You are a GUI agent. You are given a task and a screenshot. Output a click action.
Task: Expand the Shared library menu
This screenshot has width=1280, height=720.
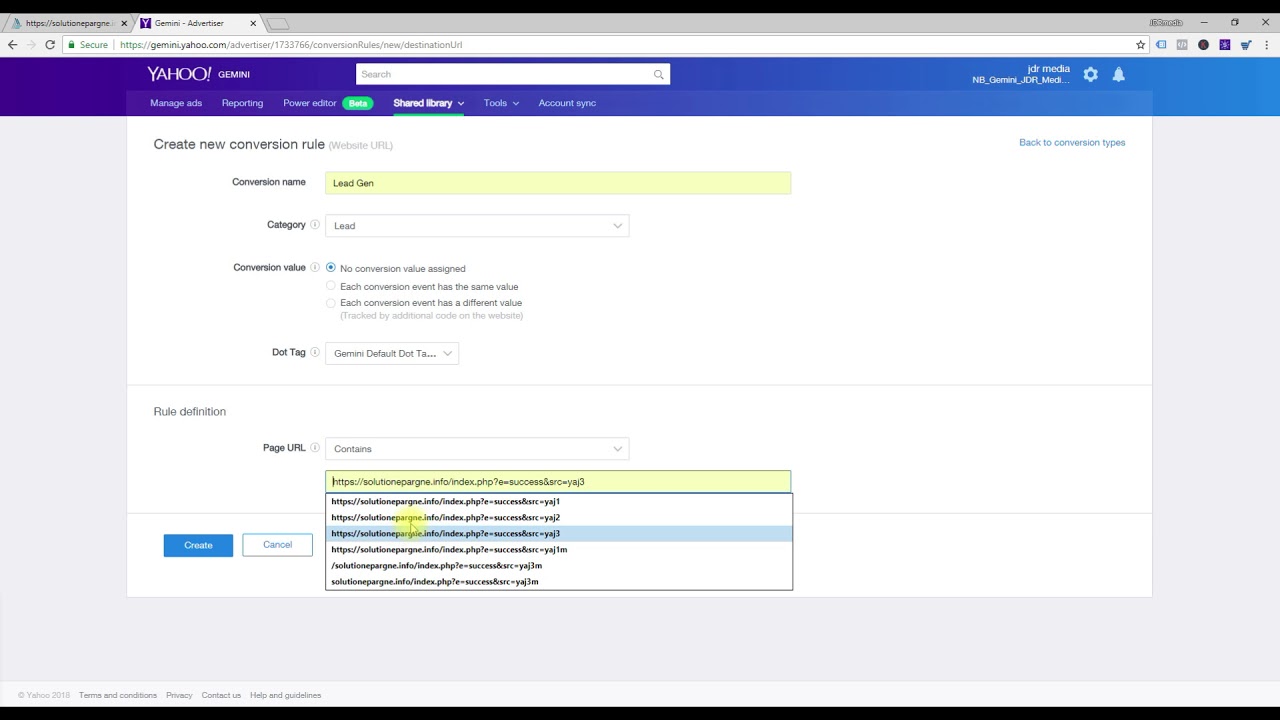[428, 103]
